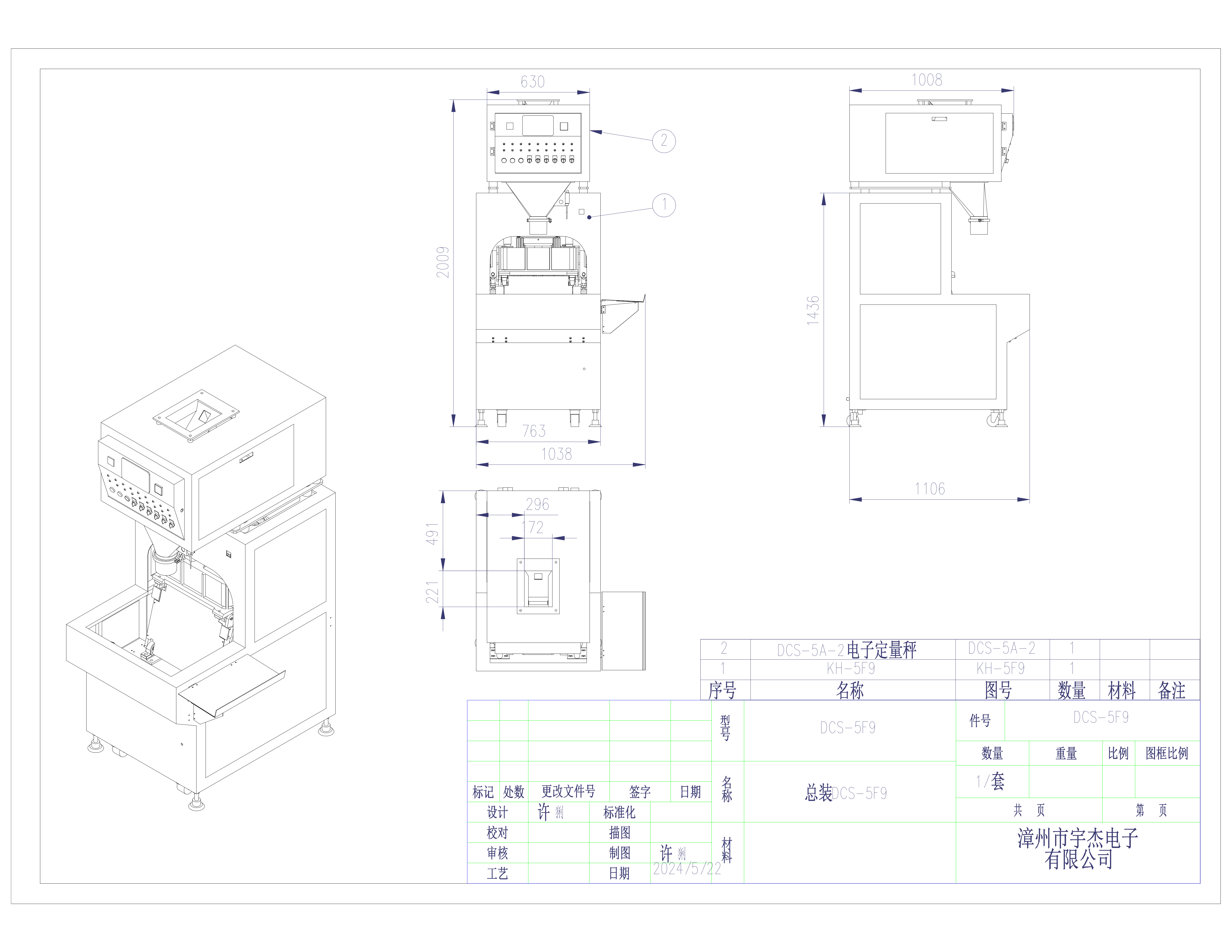Click the 制图 label

619,853
